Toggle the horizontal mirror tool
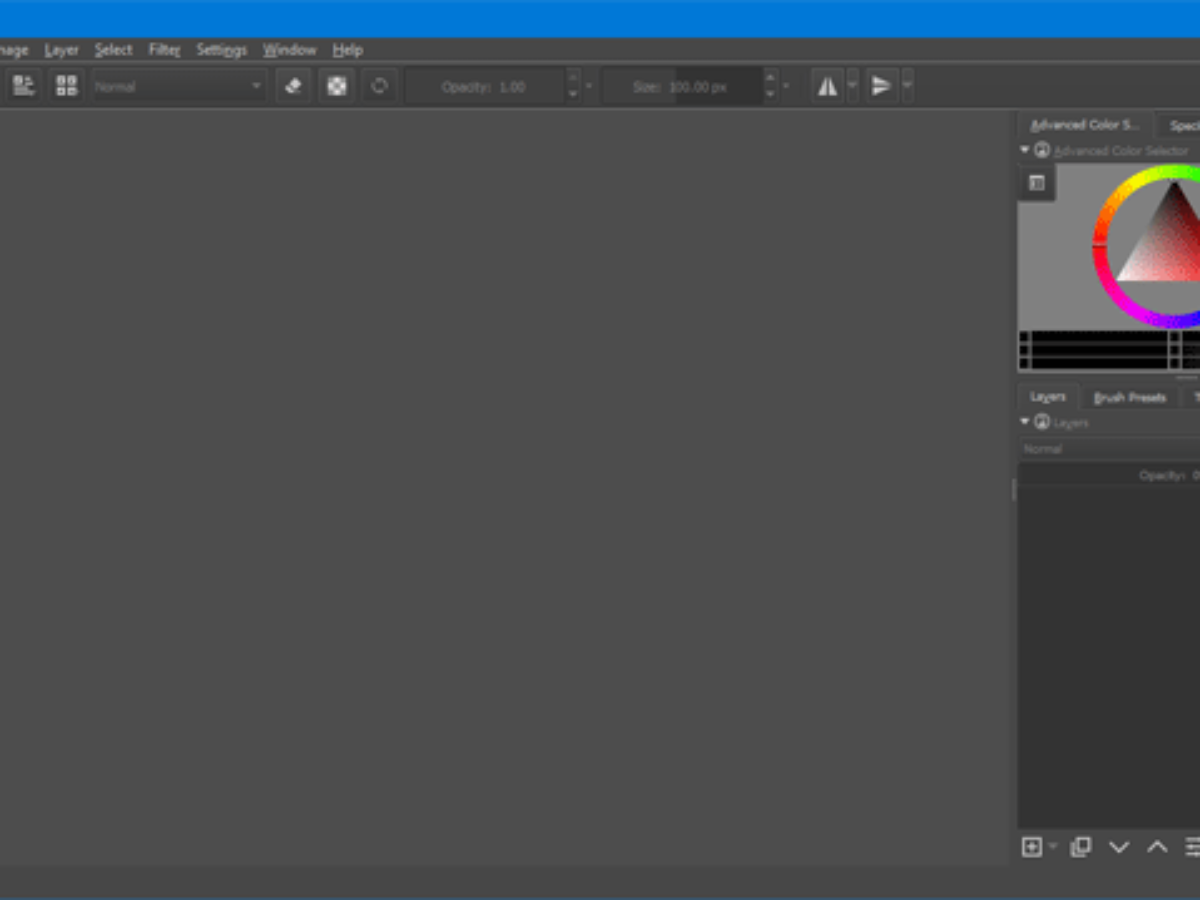The height and width of the screenshot is (900, 1200). click(828, 86)
